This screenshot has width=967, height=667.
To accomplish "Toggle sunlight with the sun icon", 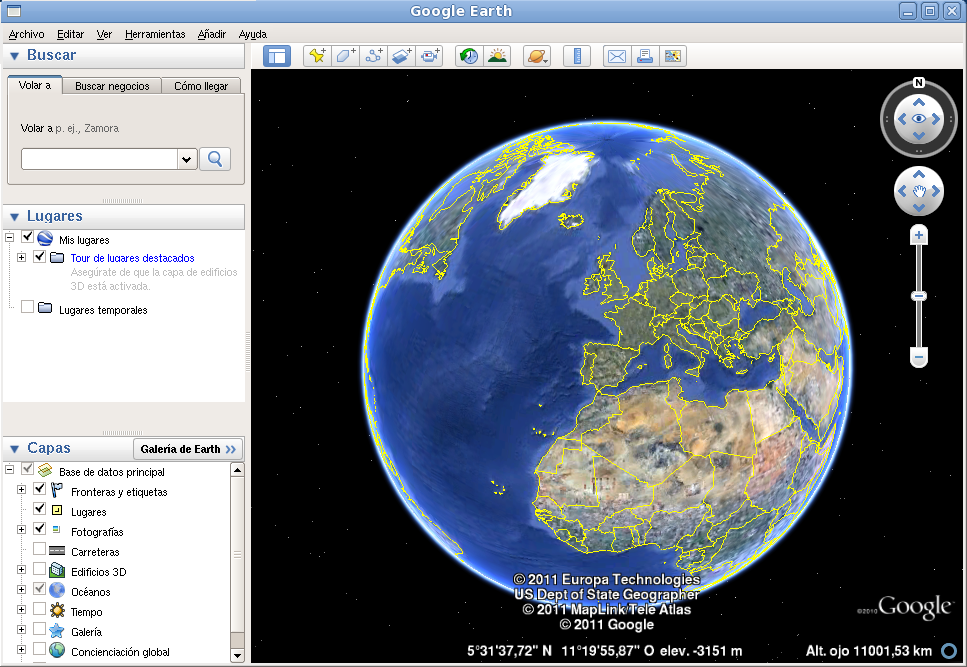I will coord(497,55).
